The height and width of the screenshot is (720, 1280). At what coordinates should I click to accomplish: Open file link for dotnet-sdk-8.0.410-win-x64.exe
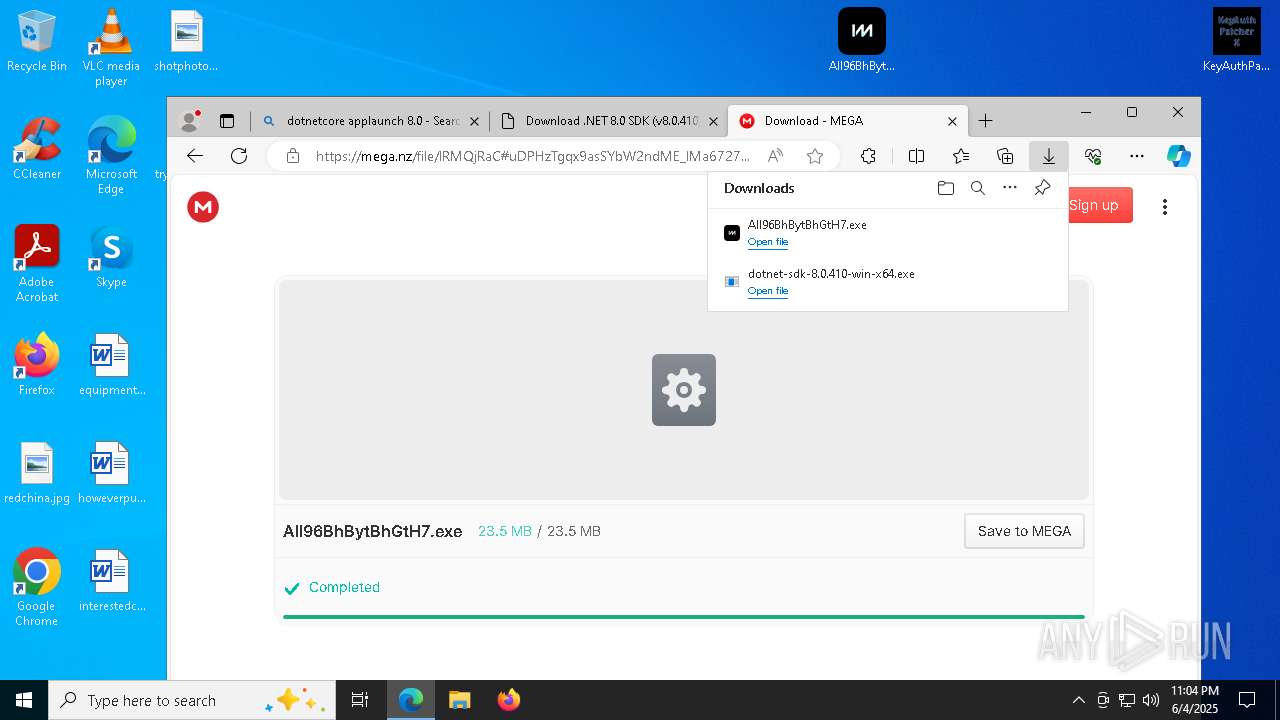(768, 291)
